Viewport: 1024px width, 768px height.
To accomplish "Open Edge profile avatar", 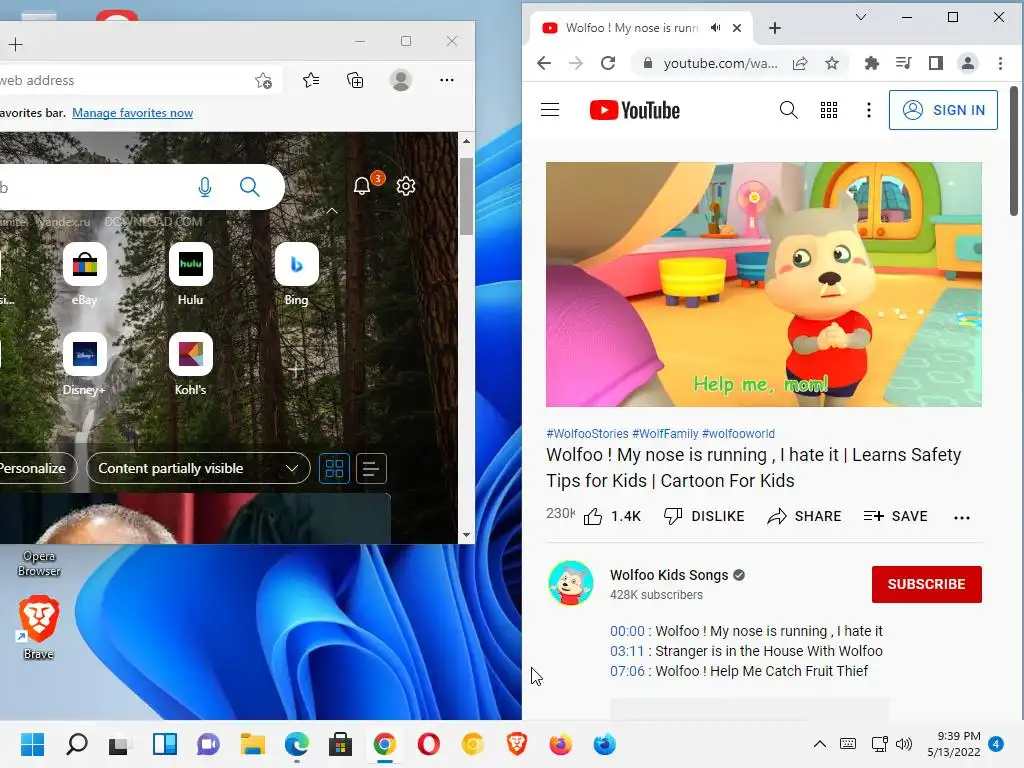I will 400,80.
